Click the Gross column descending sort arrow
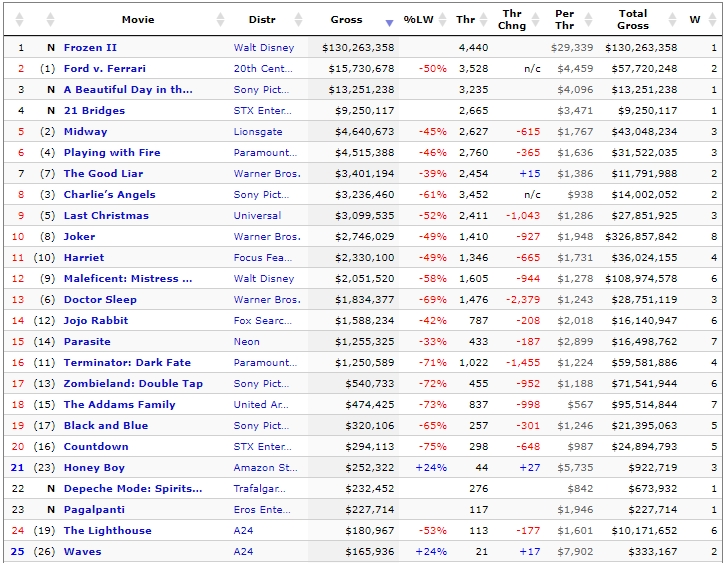Viewport: 726px width, 563px height. coord(389,23)
